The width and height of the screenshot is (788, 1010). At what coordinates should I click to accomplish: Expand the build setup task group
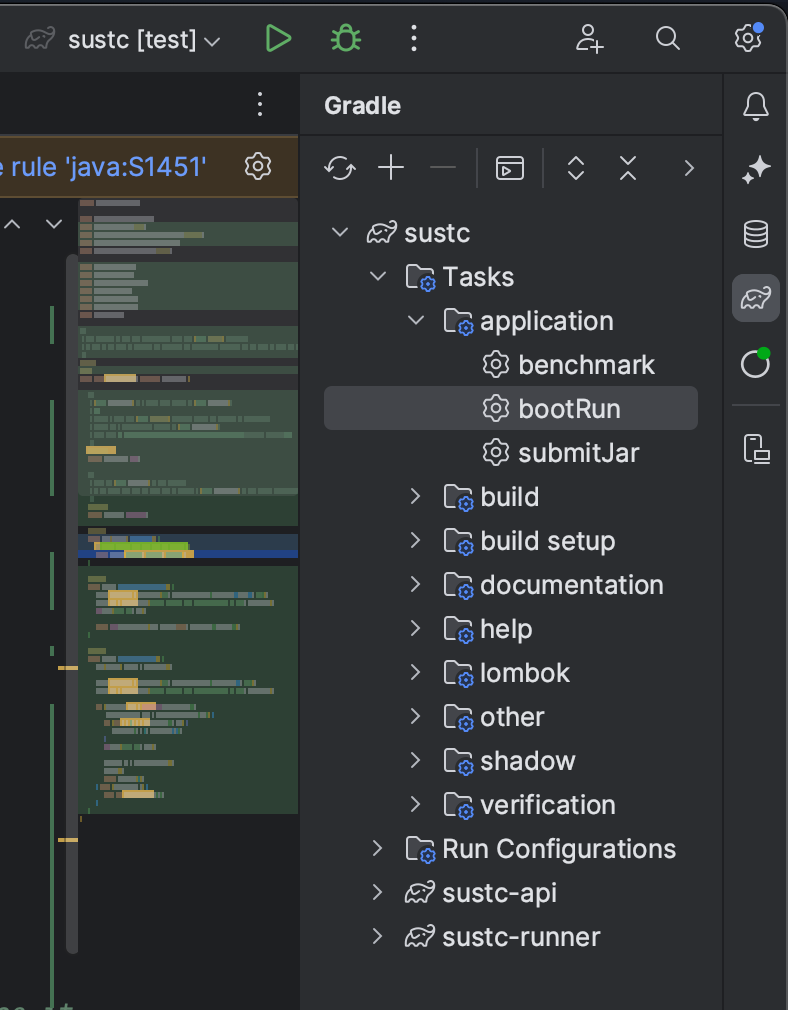416,540
